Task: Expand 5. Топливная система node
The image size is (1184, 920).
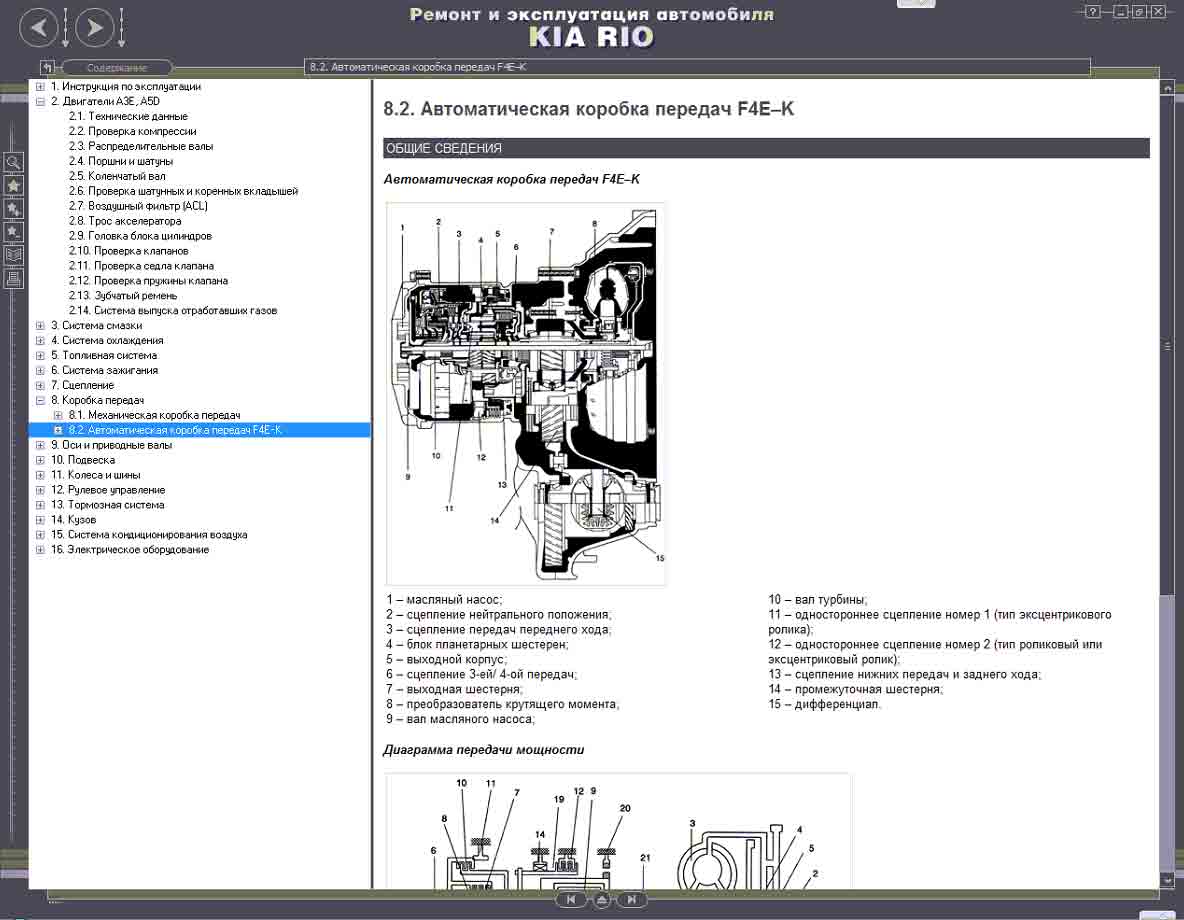Action: click(40, 356)
